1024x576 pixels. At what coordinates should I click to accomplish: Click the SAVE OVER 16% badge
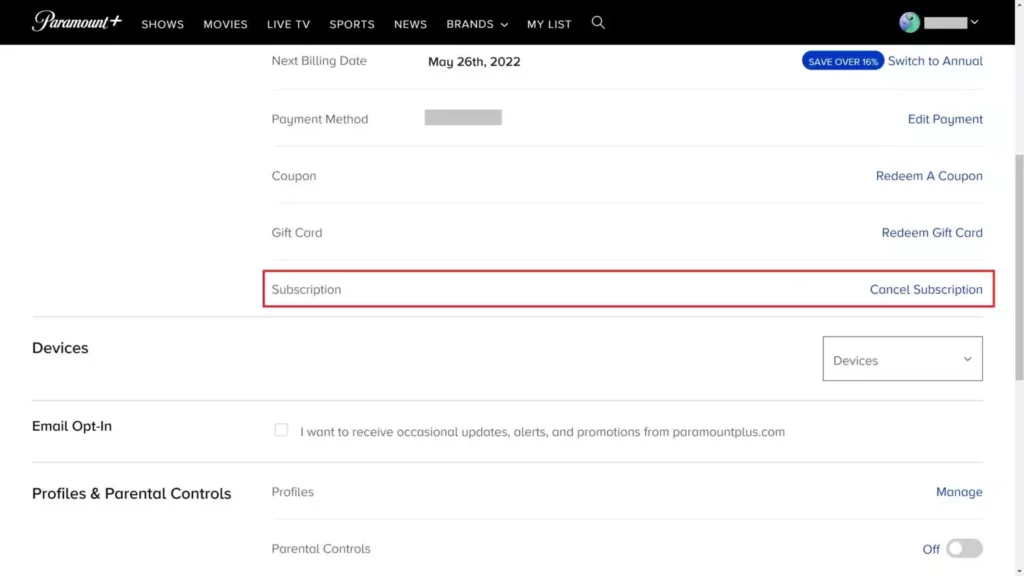[842, 61]
